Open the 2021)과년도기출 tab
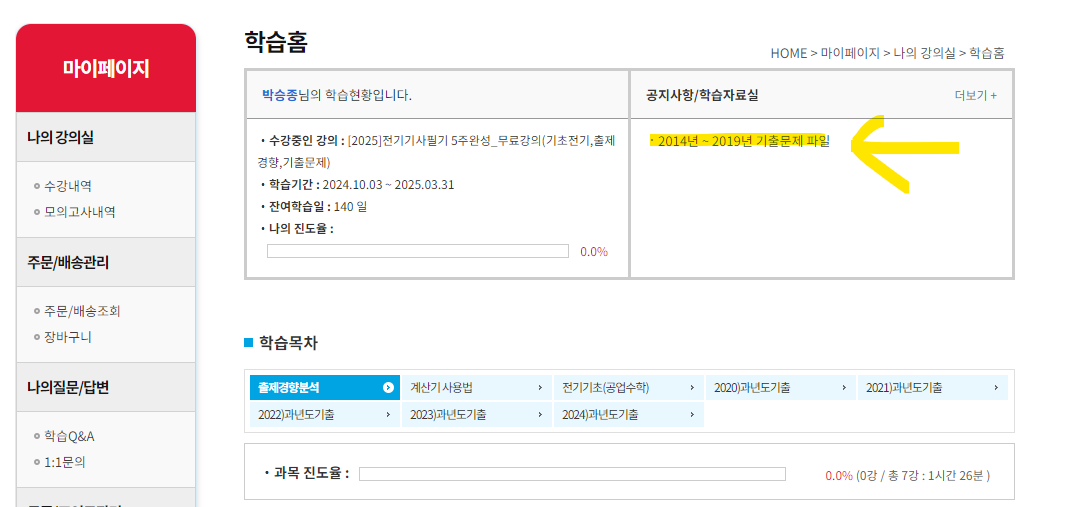The image size is (1070, 507). pos(903,387)
